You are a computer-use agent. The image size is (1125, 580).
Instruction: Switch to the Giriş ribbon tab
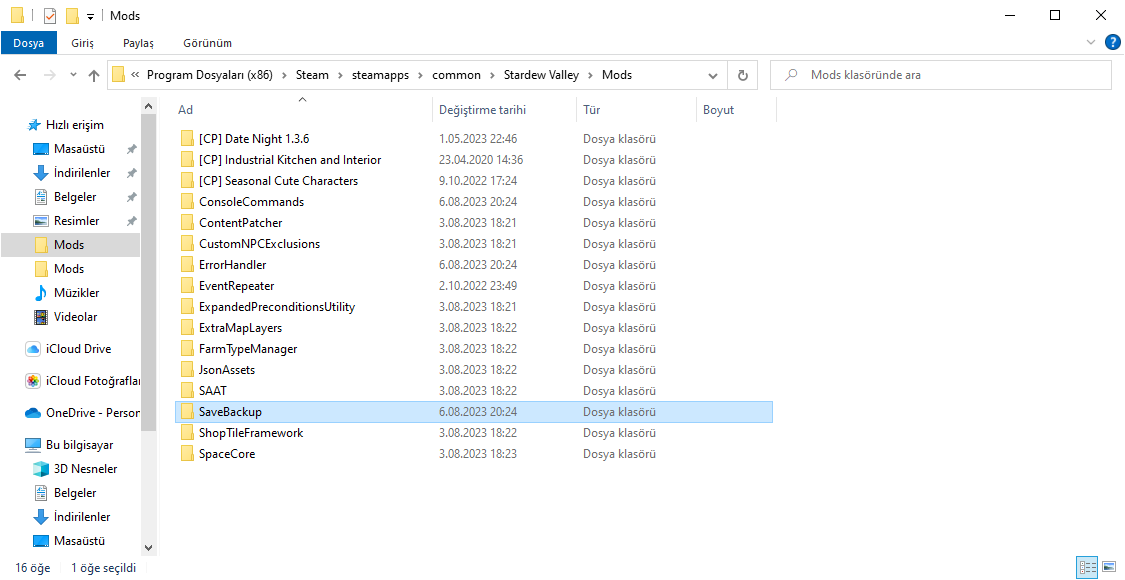pos(82,43)
